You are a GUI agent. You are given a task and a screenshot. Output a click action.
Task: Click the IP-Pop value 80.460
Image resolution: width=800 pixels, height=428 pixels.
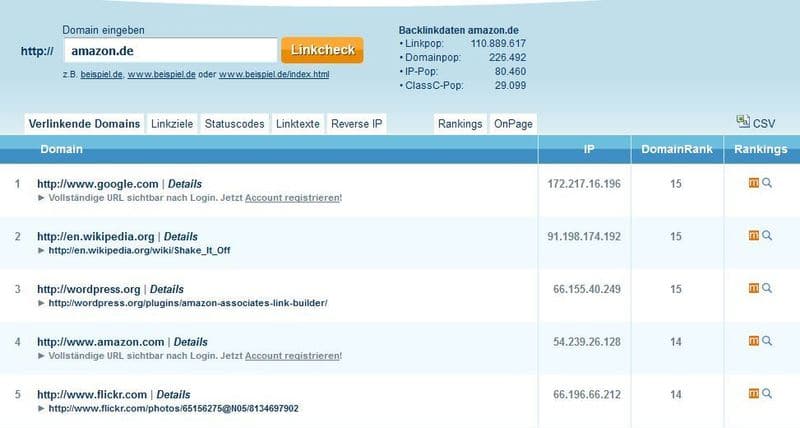click(510, 71)
